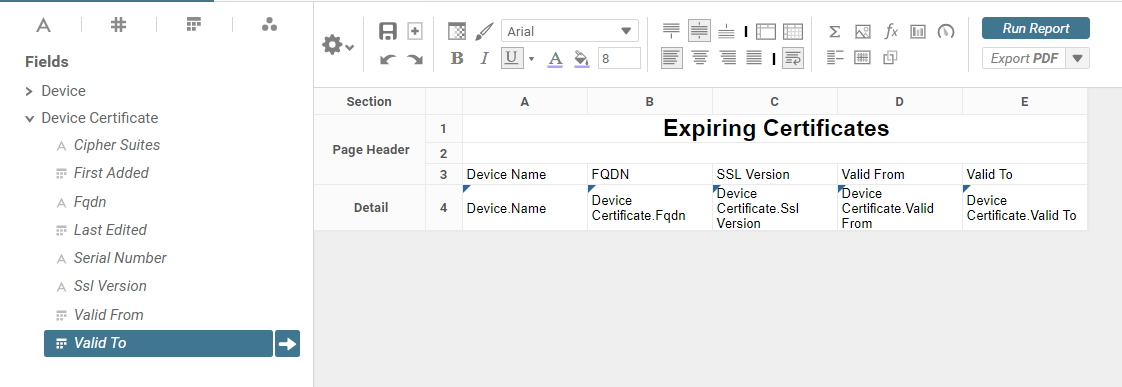
Task: Open the font color picker
Action: pos(555,59)
